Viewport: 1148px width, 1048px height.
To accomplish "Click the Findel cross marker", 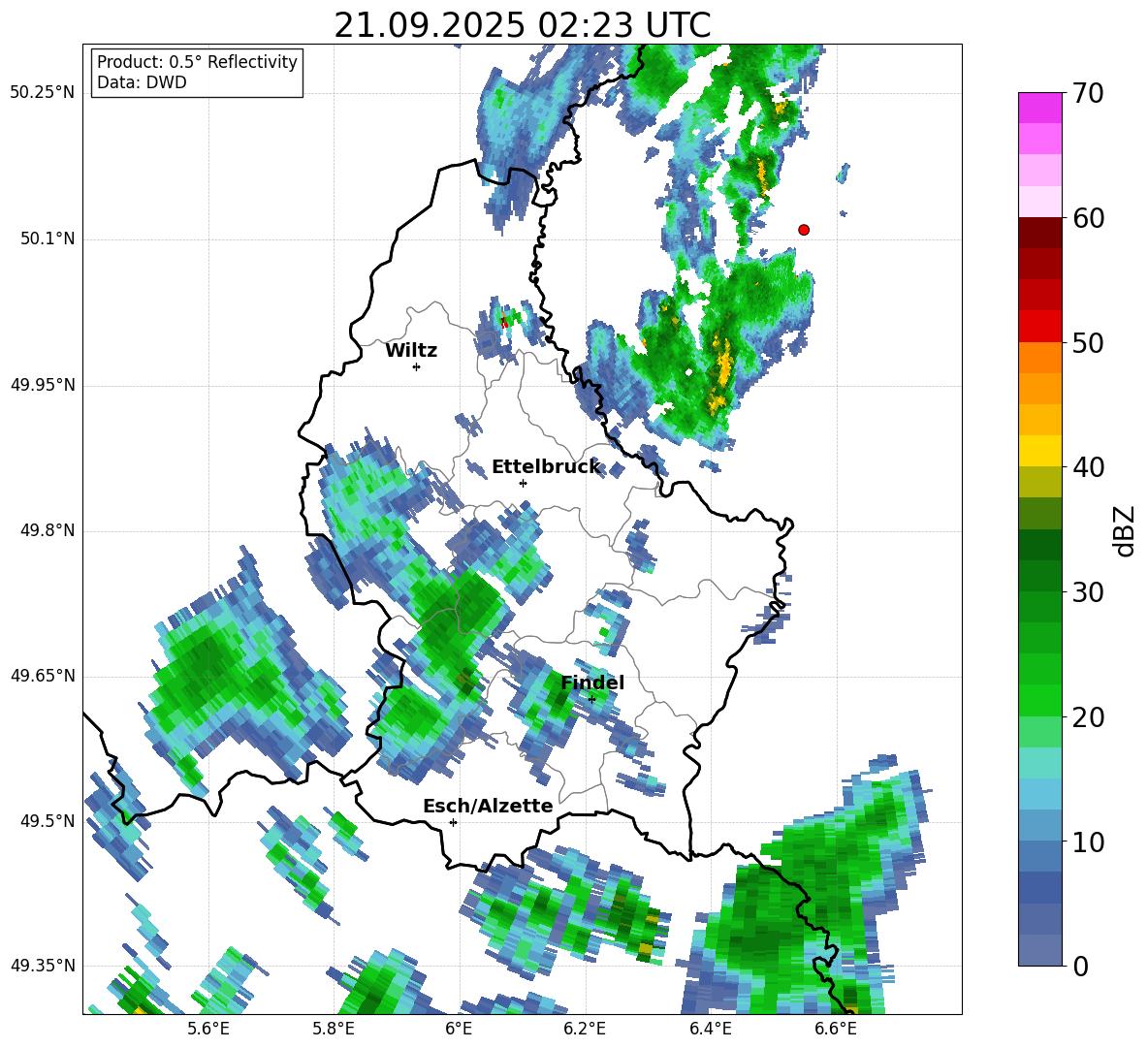I will (592, 699).
